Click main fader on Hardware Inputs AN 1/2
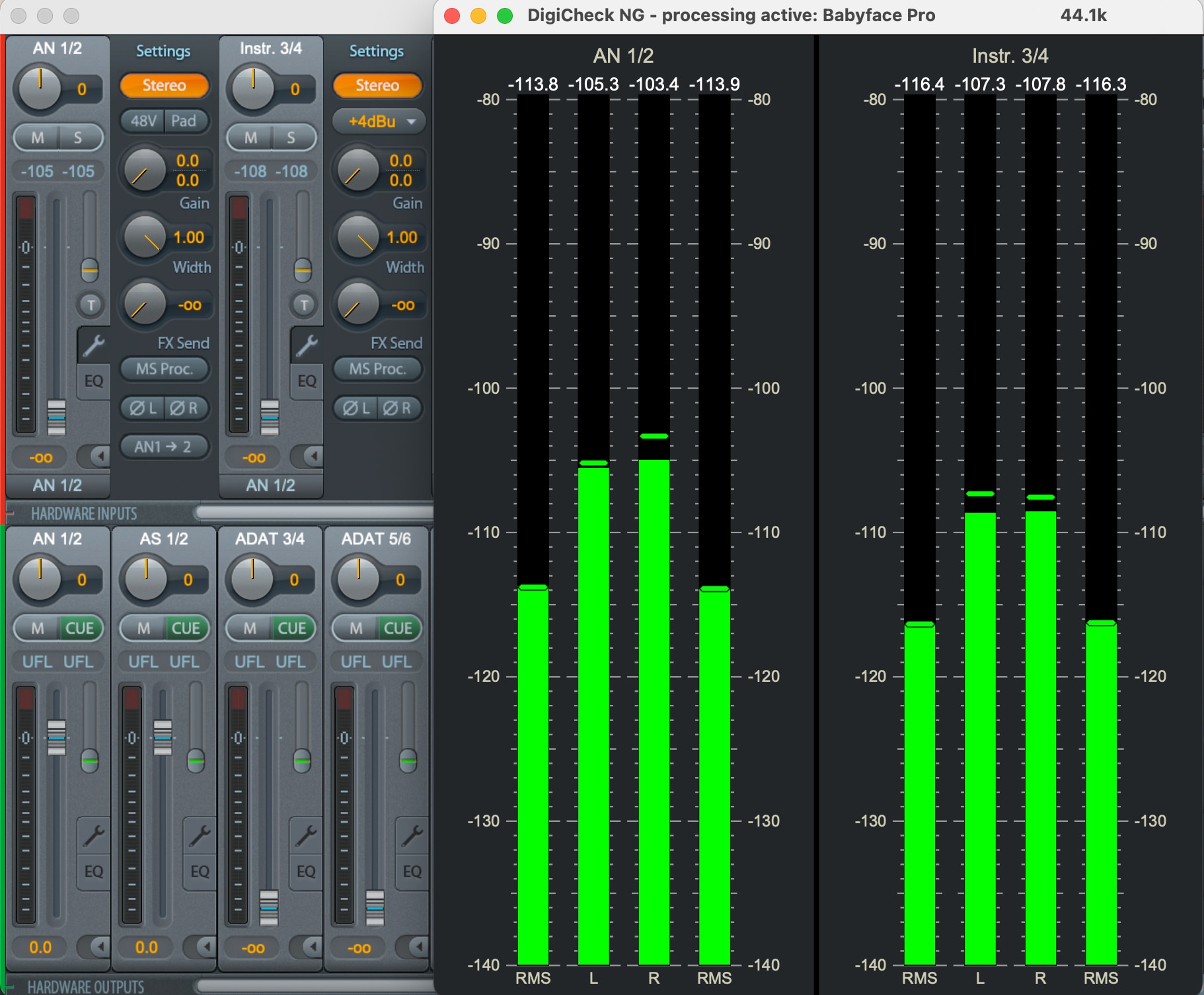The image size is (1204, 995). [x=56, y=417]
